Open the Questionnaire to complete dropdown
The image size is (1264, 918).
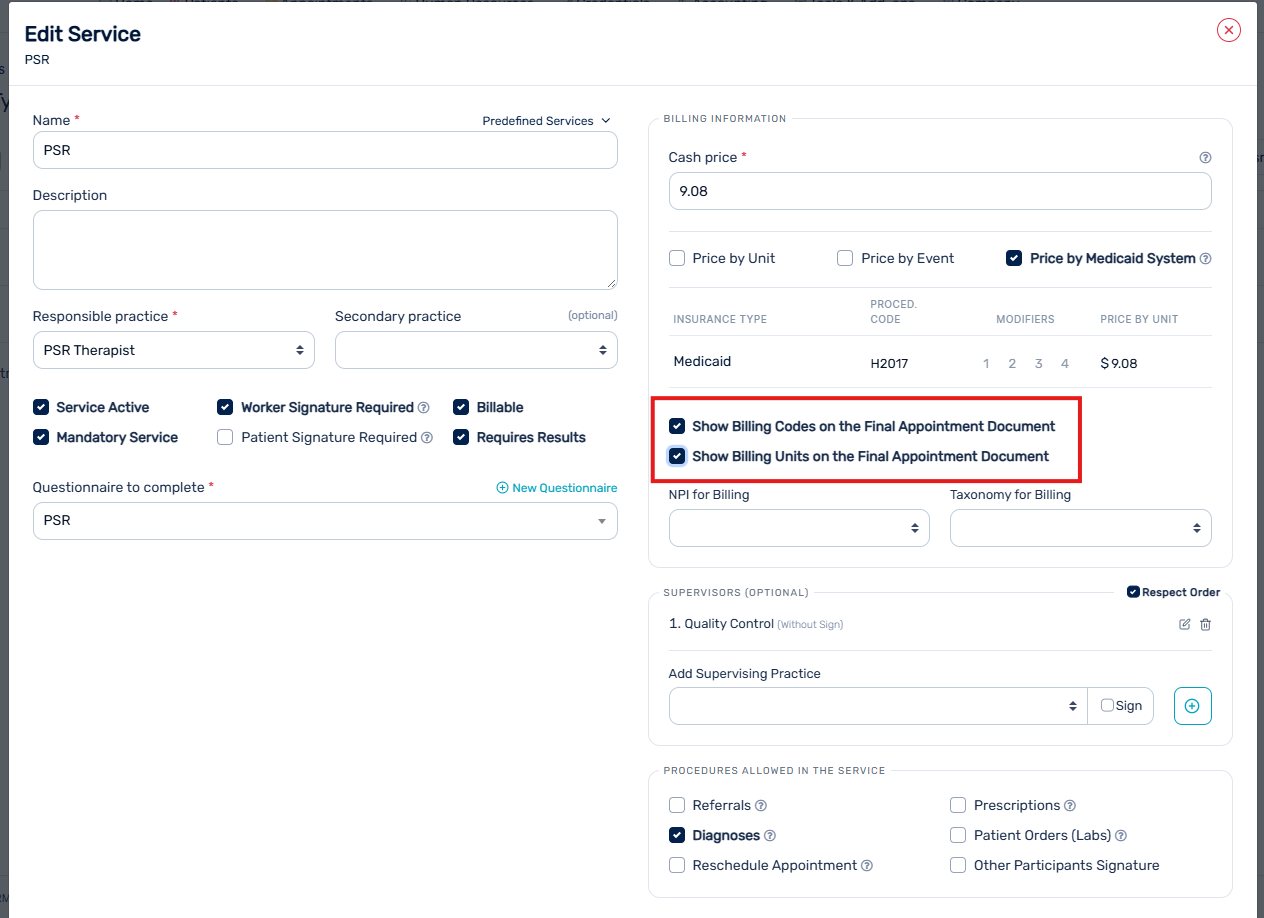point(325,521)
